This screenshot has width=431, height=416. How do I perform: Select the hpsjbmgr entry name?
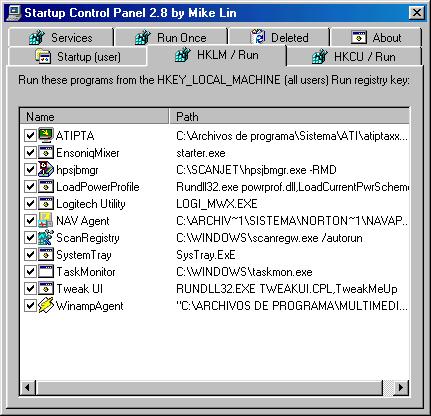click(x=77, y=170)
